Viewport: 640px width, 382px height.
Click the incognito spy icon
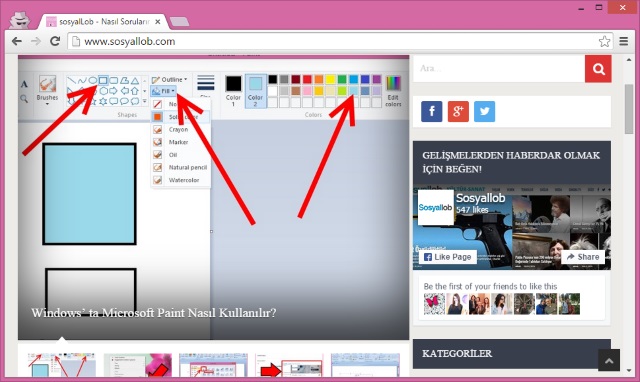click(19, 20)
